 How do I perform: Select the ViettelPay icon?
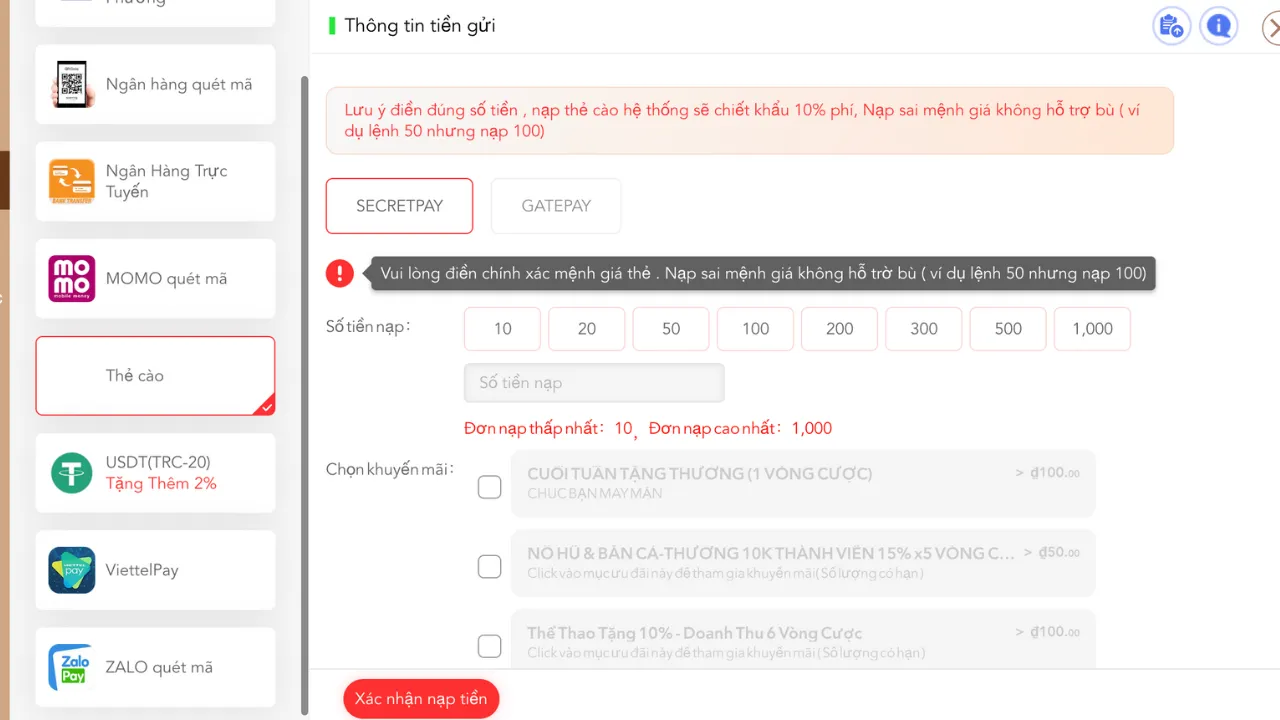click(x=72, y=570)
